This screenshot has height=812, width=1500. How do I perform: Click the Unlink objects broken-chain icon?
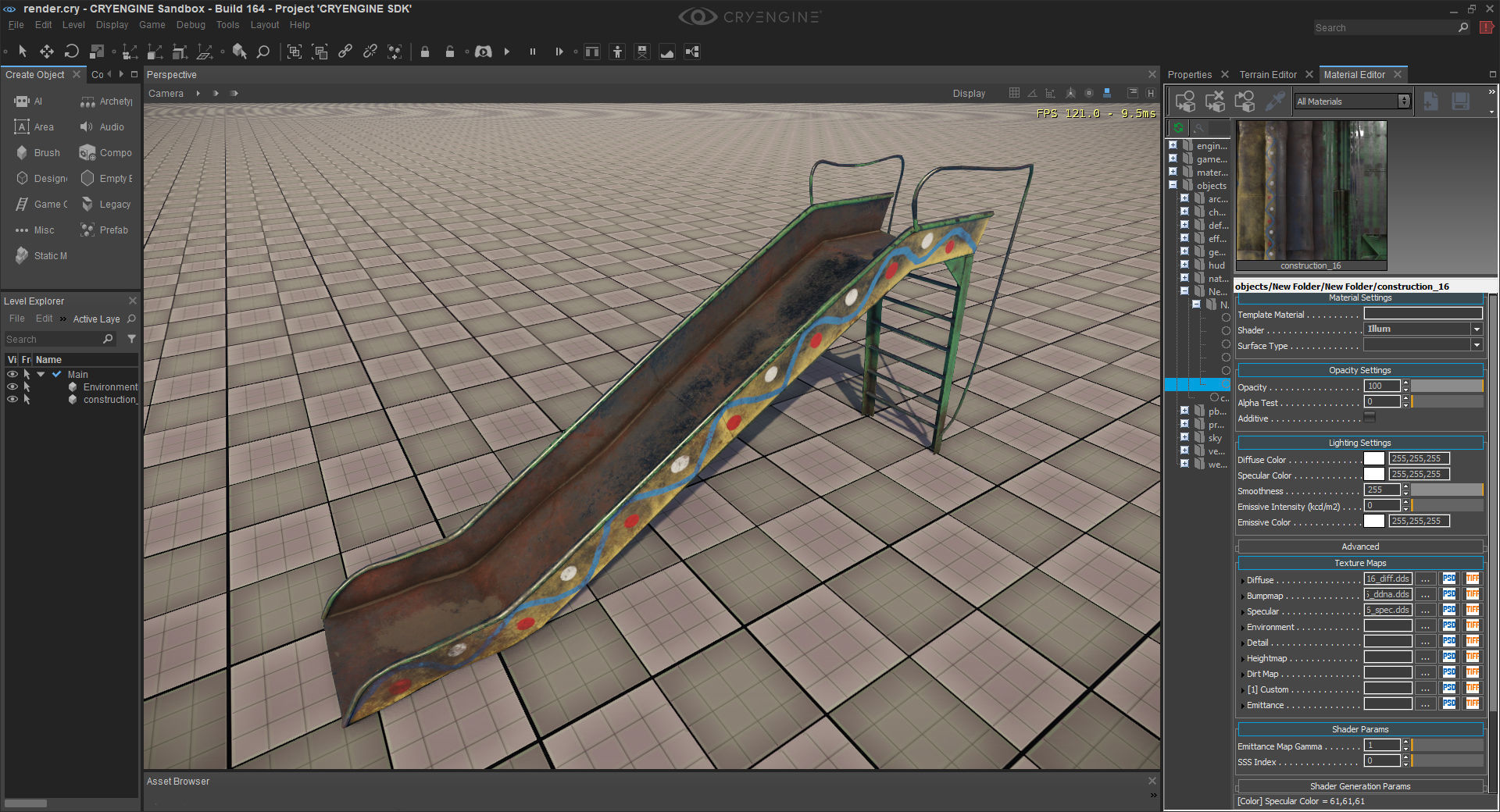point(370,52)
